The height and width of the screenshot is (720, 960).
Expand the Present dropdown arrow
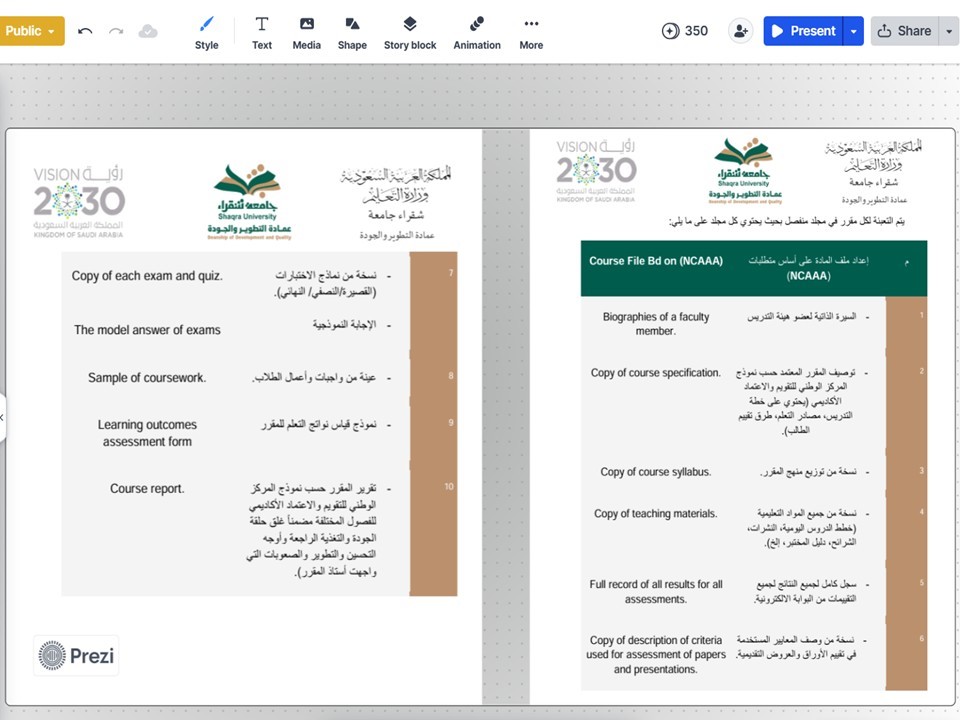pos(853,31)
